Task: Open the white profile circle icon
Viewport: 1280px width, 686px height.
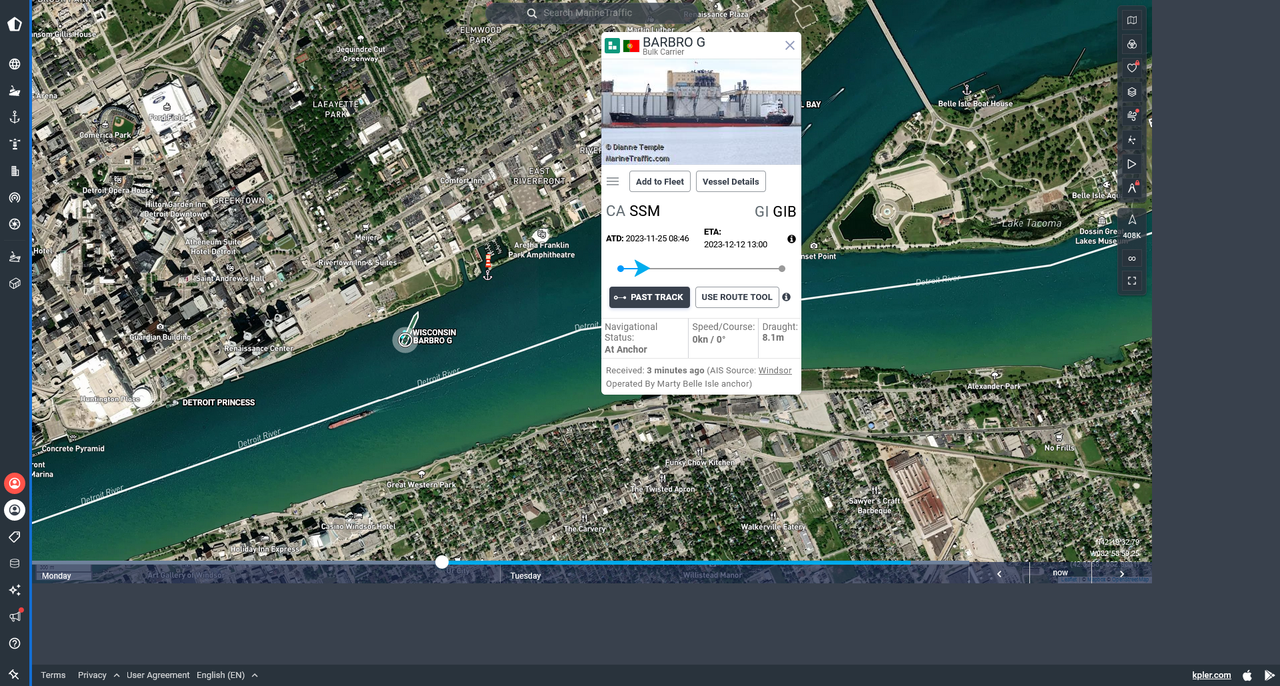Action: pos(15,510)
